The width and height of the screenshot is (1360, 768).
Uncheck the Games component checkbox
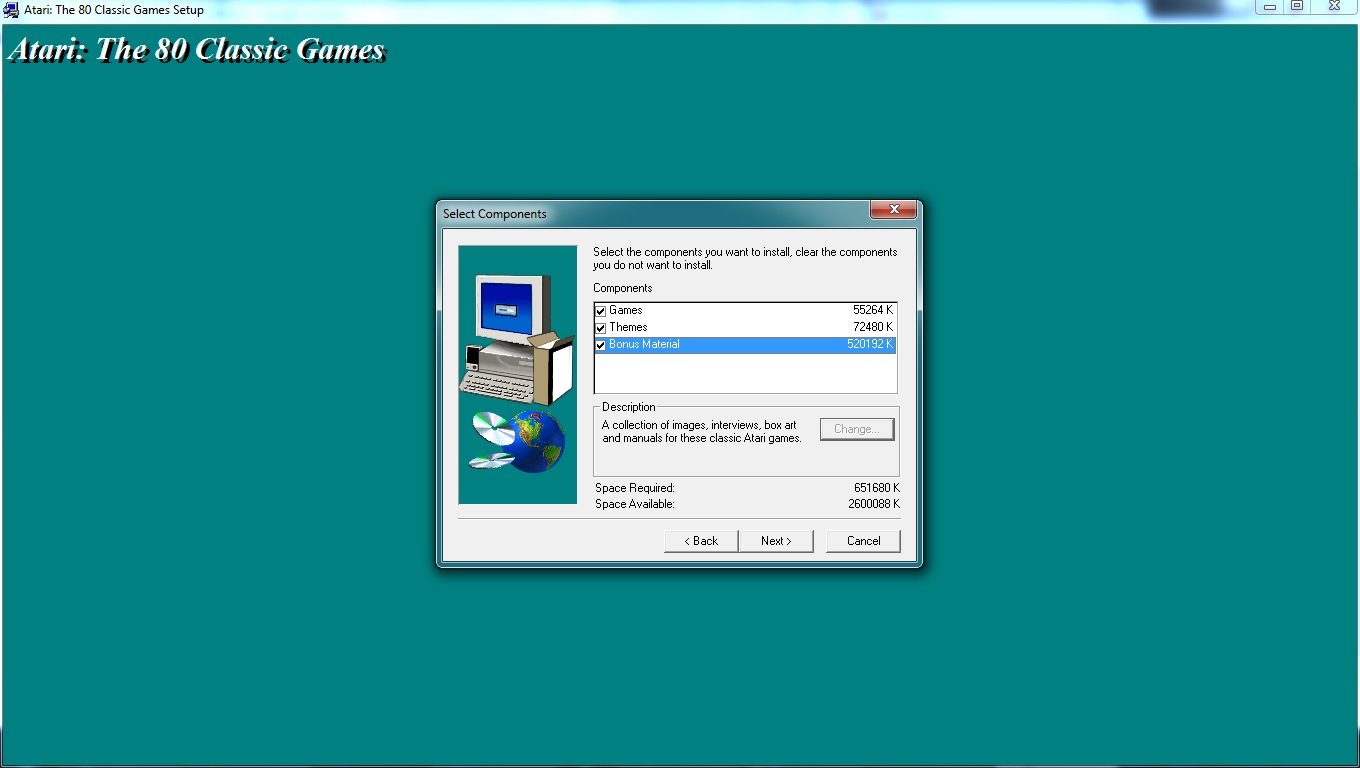(x=601, y=311)
